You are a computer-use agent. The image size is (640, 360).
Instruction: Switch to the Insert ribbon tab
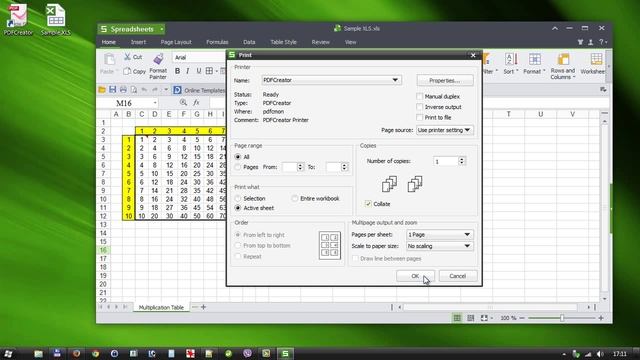[x=138, y=42]
